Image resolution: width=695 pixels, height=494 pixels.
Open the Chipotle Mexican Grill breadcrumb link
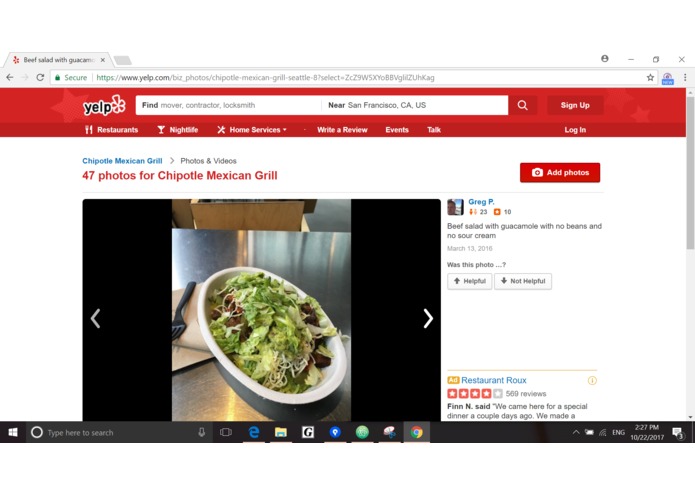(122, 161)
